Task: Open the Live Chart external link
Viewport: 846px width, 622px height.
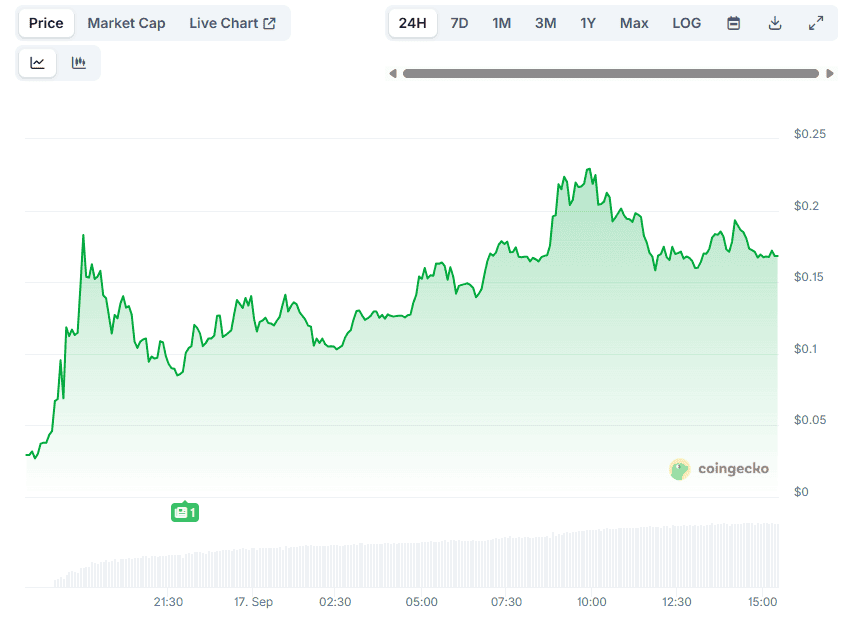Action: click(x=233, y=23)
